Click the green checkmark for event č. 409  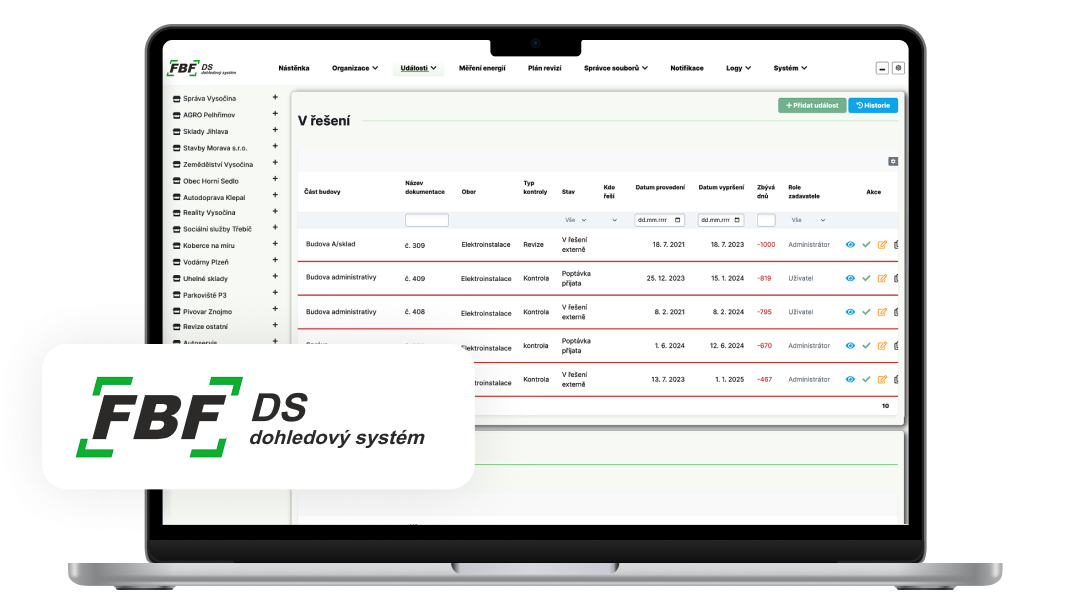click(x=866, y=278)
